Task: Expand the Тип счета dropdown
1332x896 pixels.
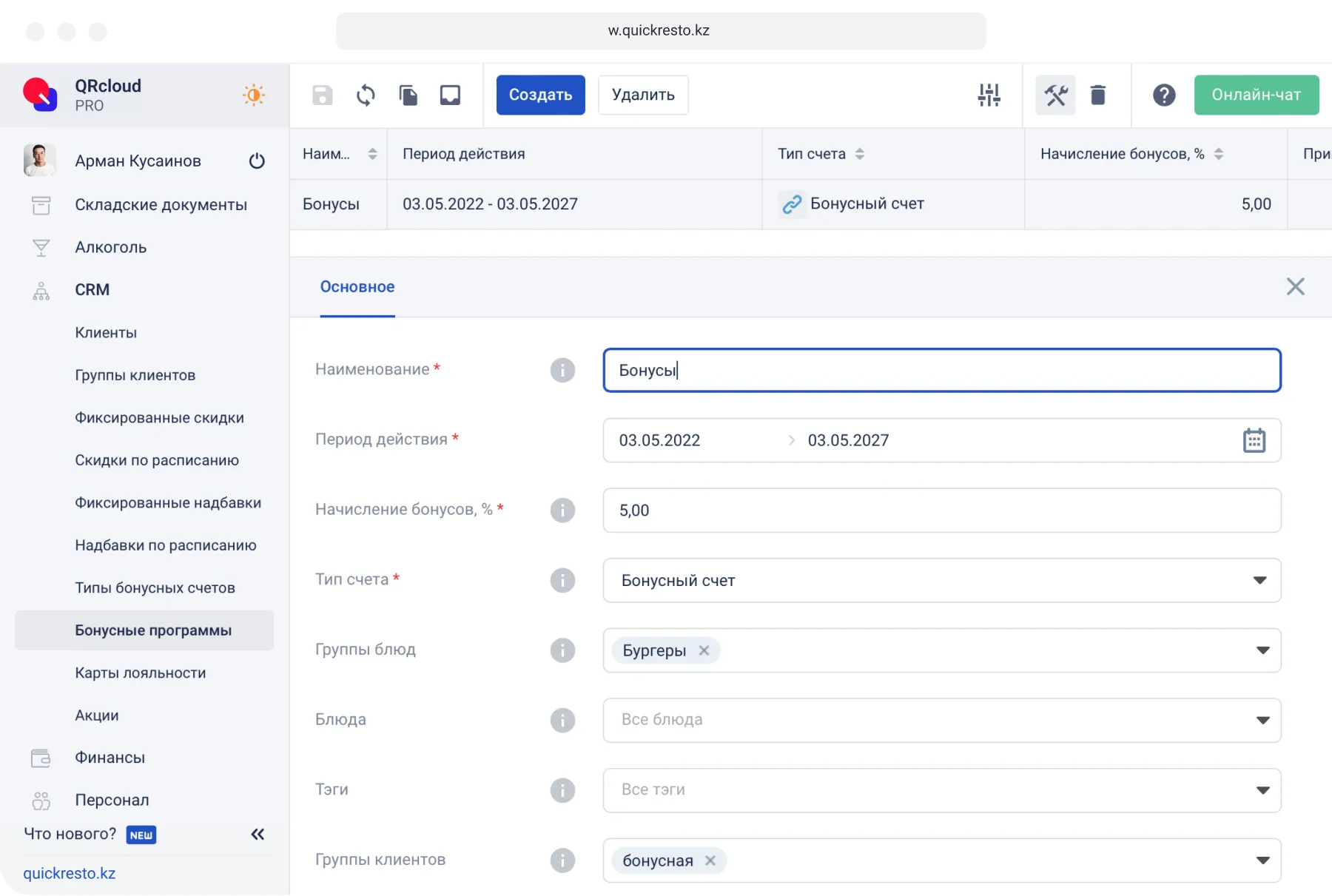Action: click(1259, 580)
